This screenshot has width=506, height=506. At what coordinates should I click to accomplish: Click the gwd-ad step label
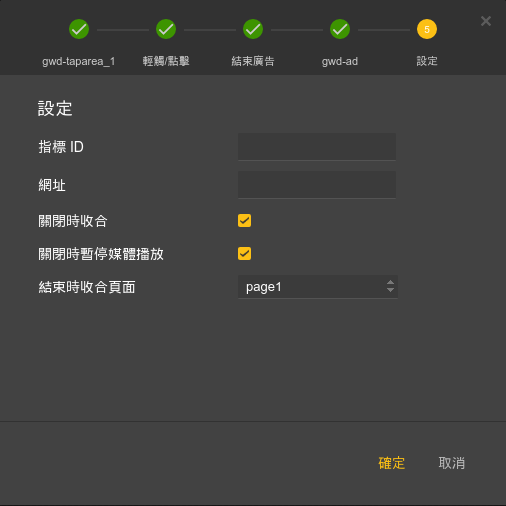click(x=340, y=61)
